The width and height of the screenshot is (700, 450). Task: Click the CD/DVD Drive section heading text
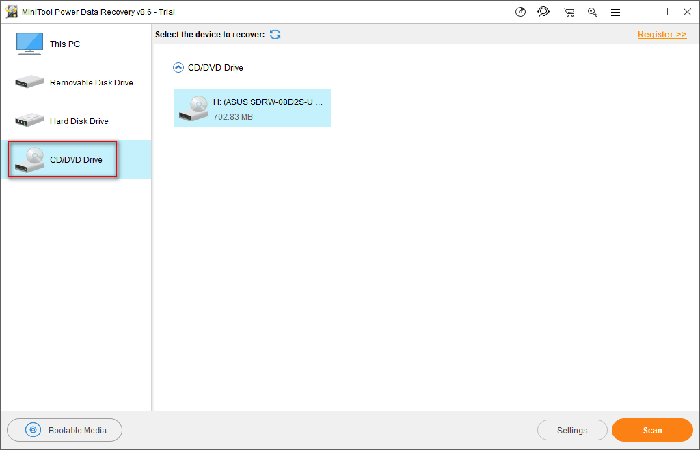(x=216, y=68)
